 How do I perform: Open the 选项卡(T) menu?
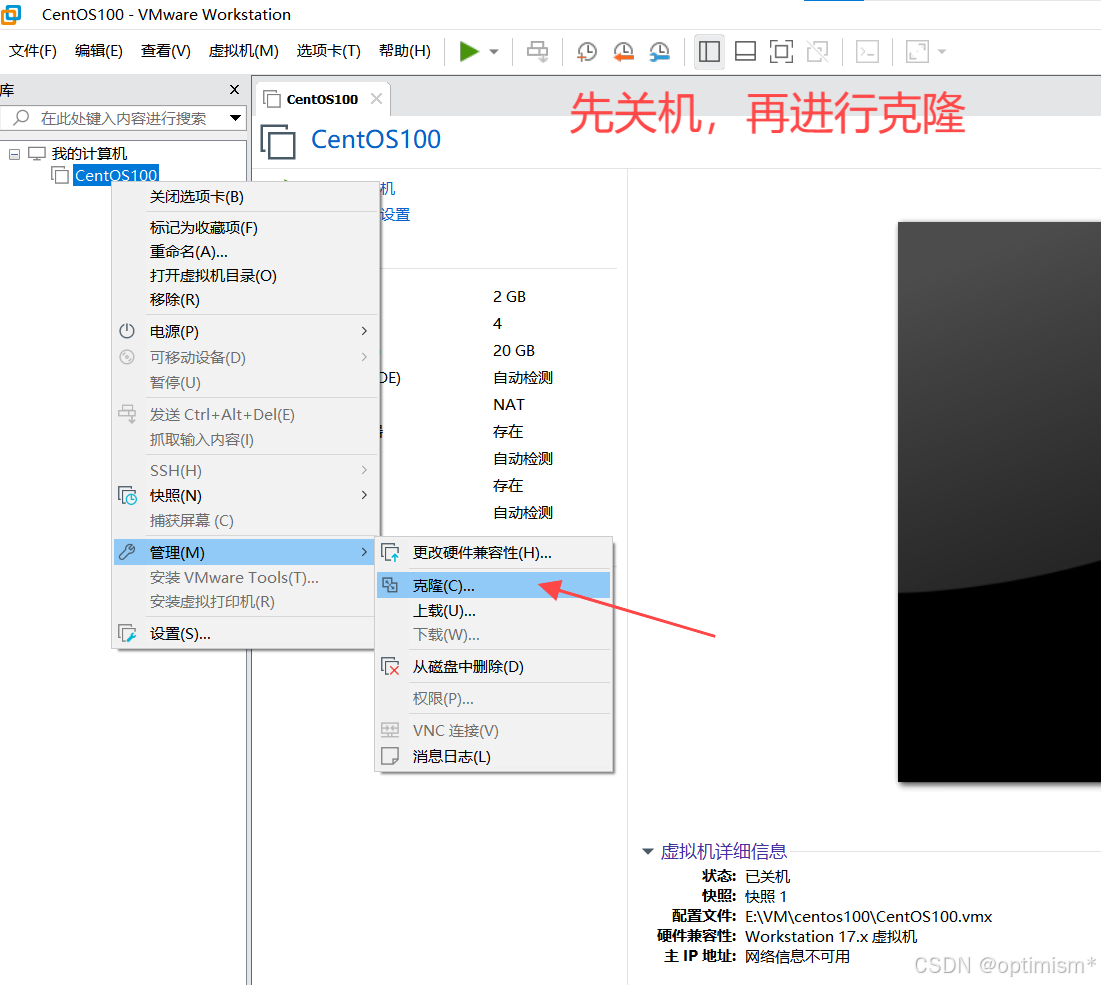tap(328, 51)
